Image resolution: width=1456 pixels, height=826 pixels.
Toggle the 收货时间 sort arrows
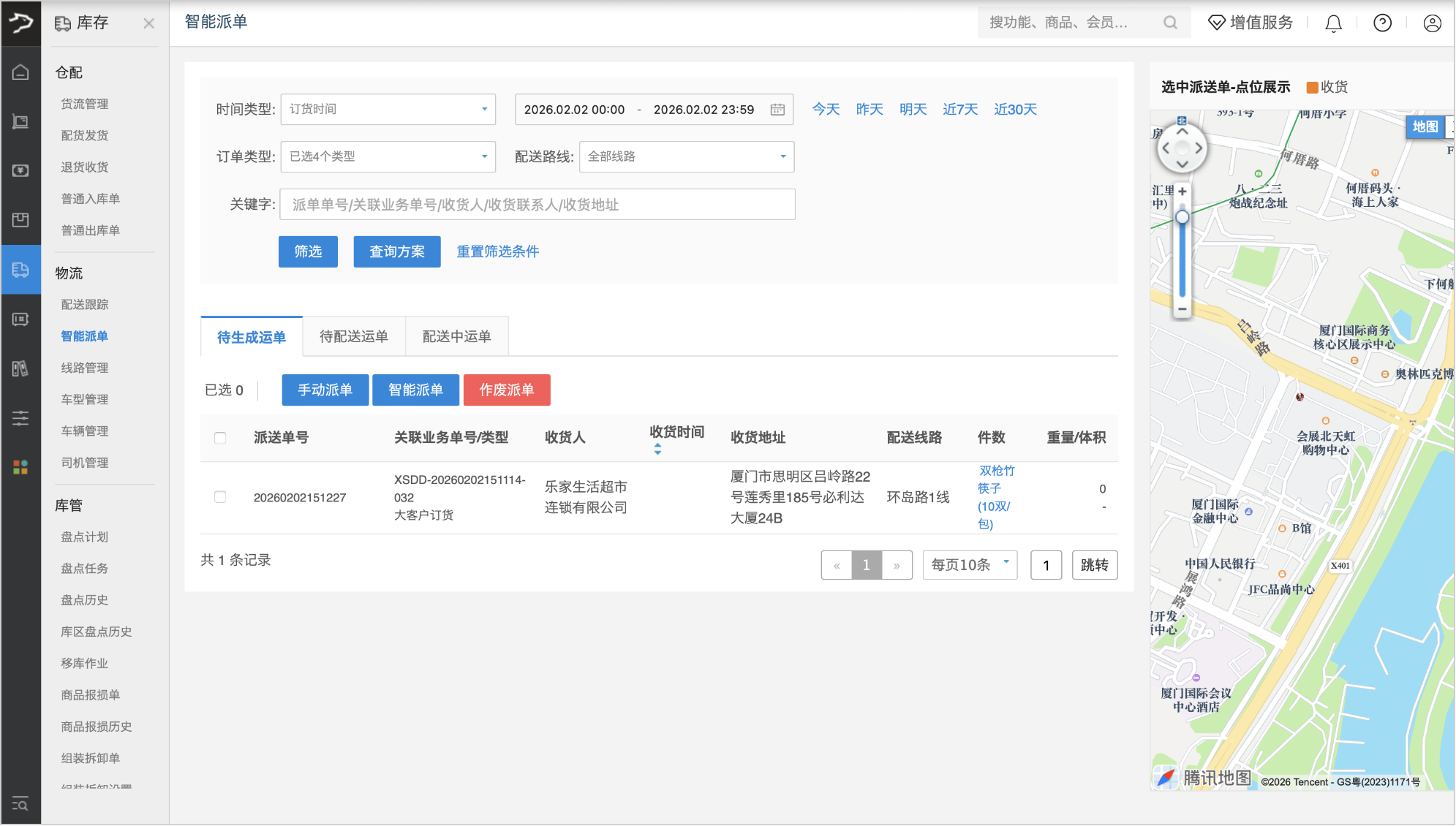(x=657, y=449)
